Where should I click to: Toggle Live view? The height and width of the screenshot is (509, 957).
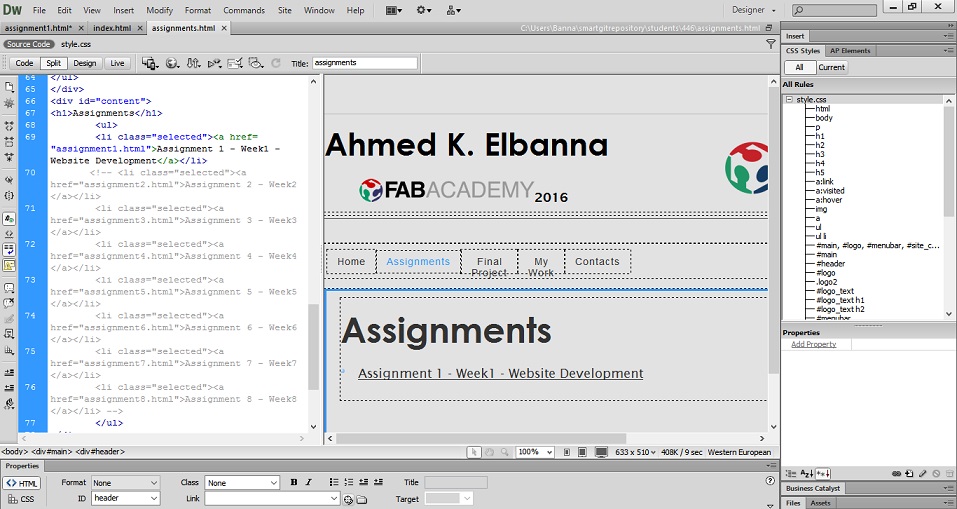tap(117, 63)
